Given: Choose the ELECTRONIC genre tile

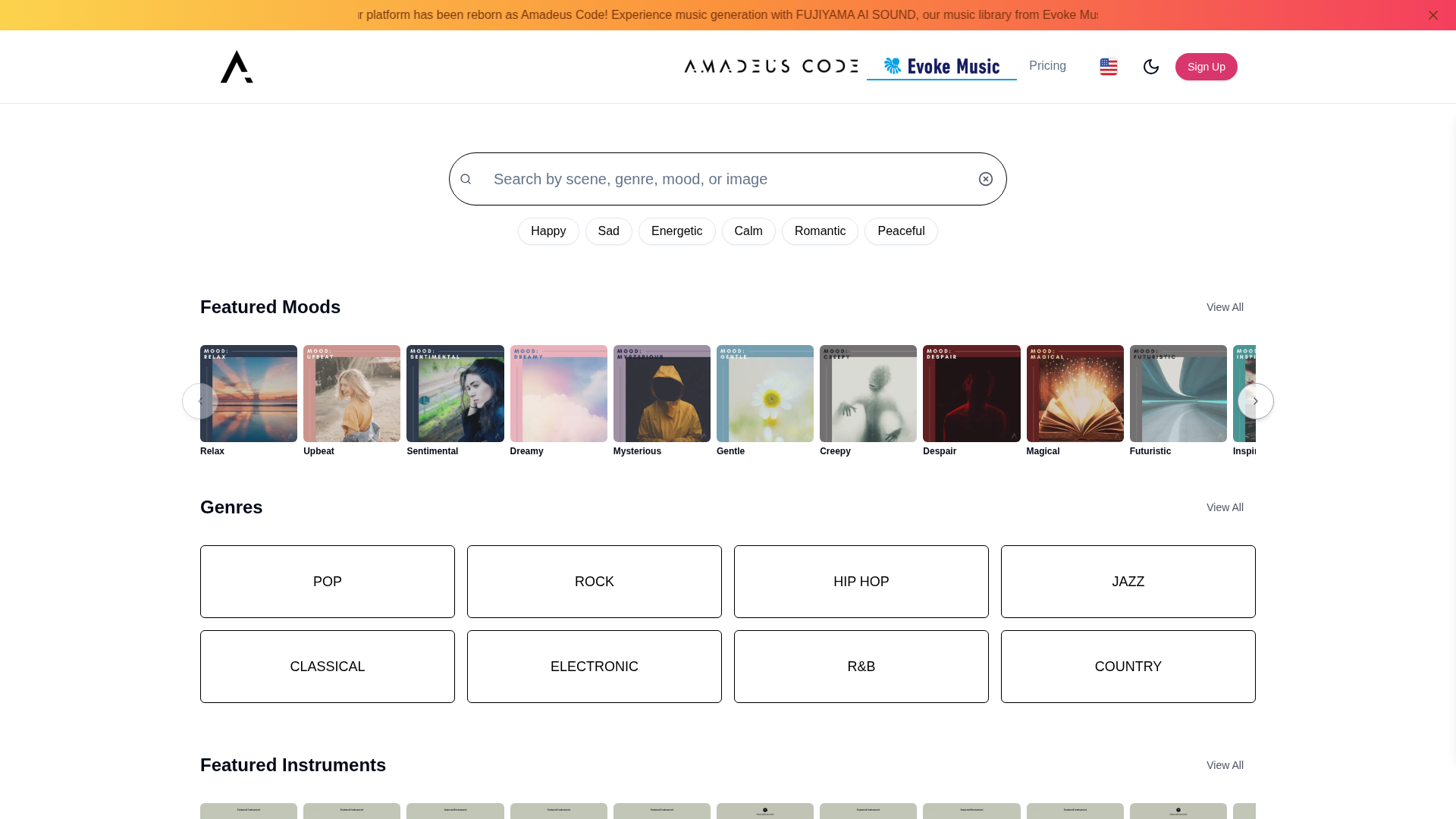Looking at the screenshot, I should pyautogui.click(x=594, y=667).
